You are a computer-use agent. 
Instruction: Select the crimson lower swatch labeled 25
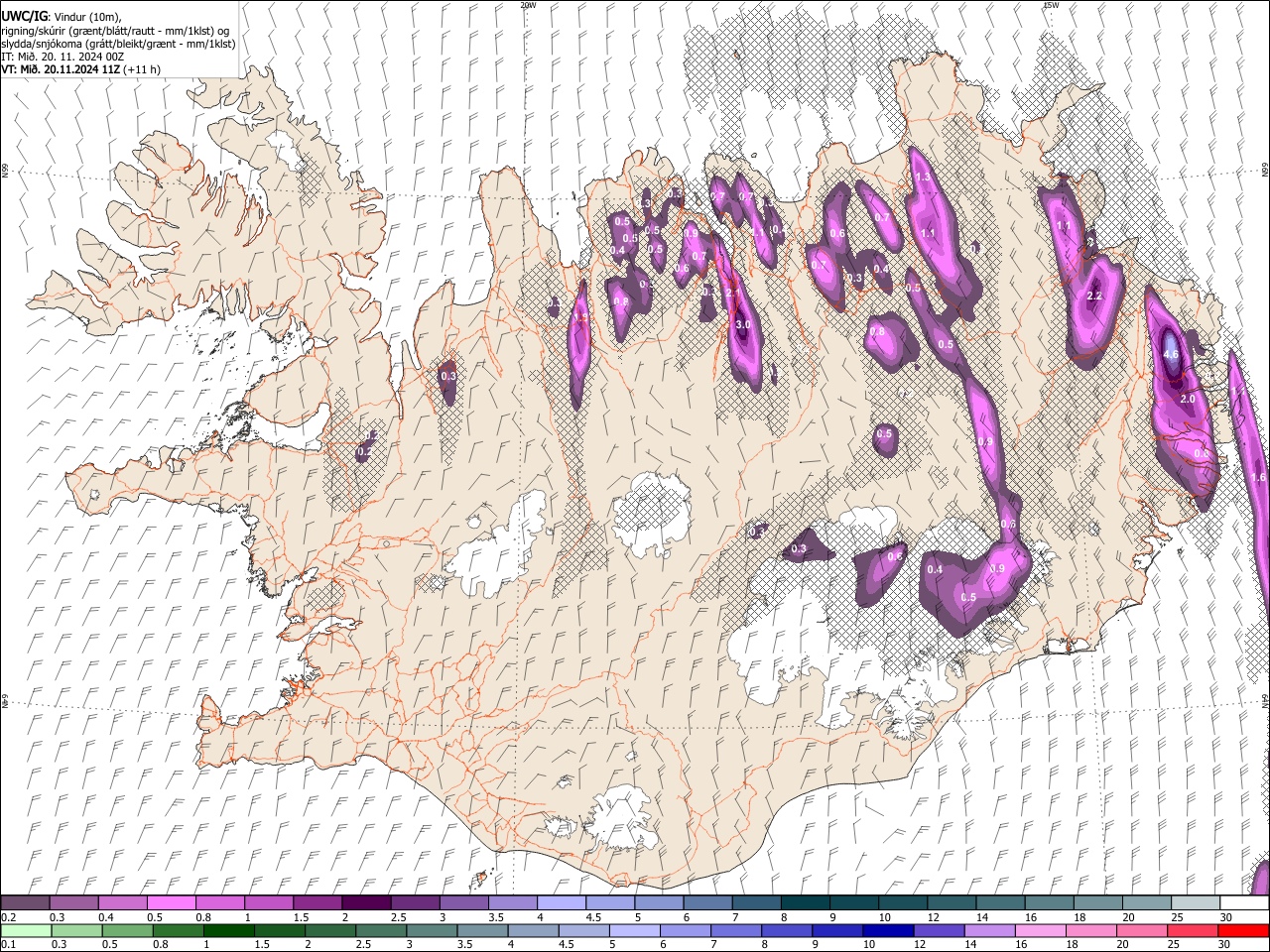[1193, 930]
